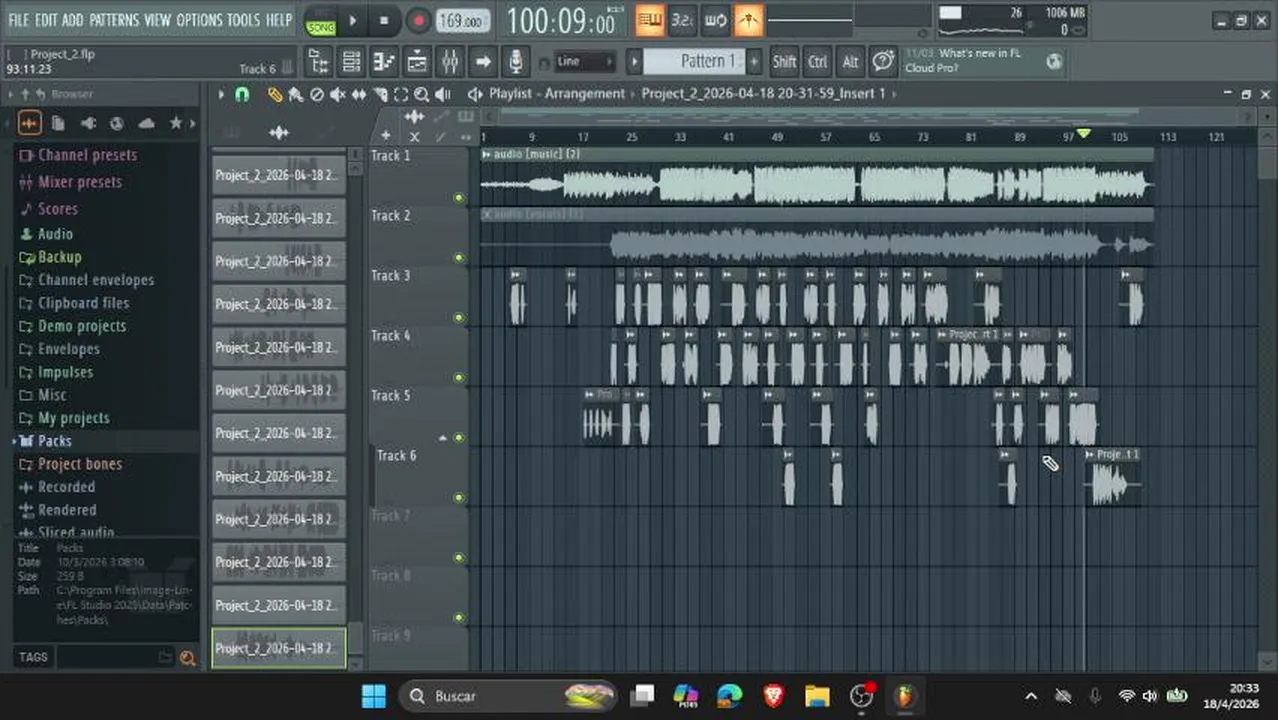This screenshot has height=720, width=1278.
Task: Select the Paint brush tool in playlist
Action: (x=296, y=94)
